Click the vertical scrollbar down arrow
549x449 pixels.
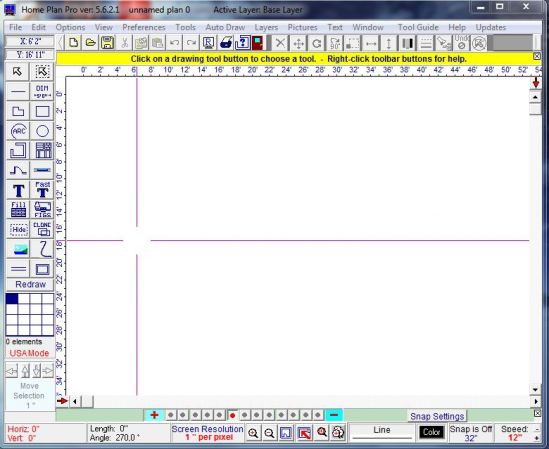coord(535,389)
